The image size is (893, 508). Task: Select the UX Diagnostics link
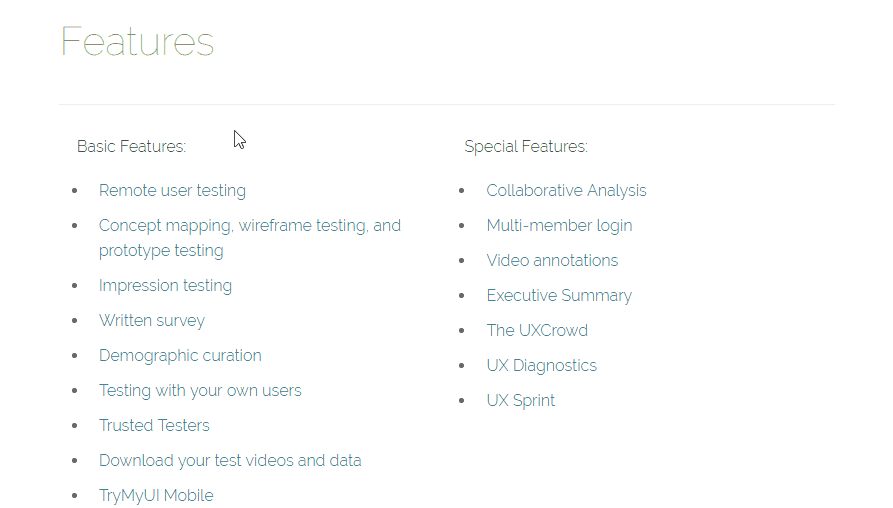pos(542,366)
